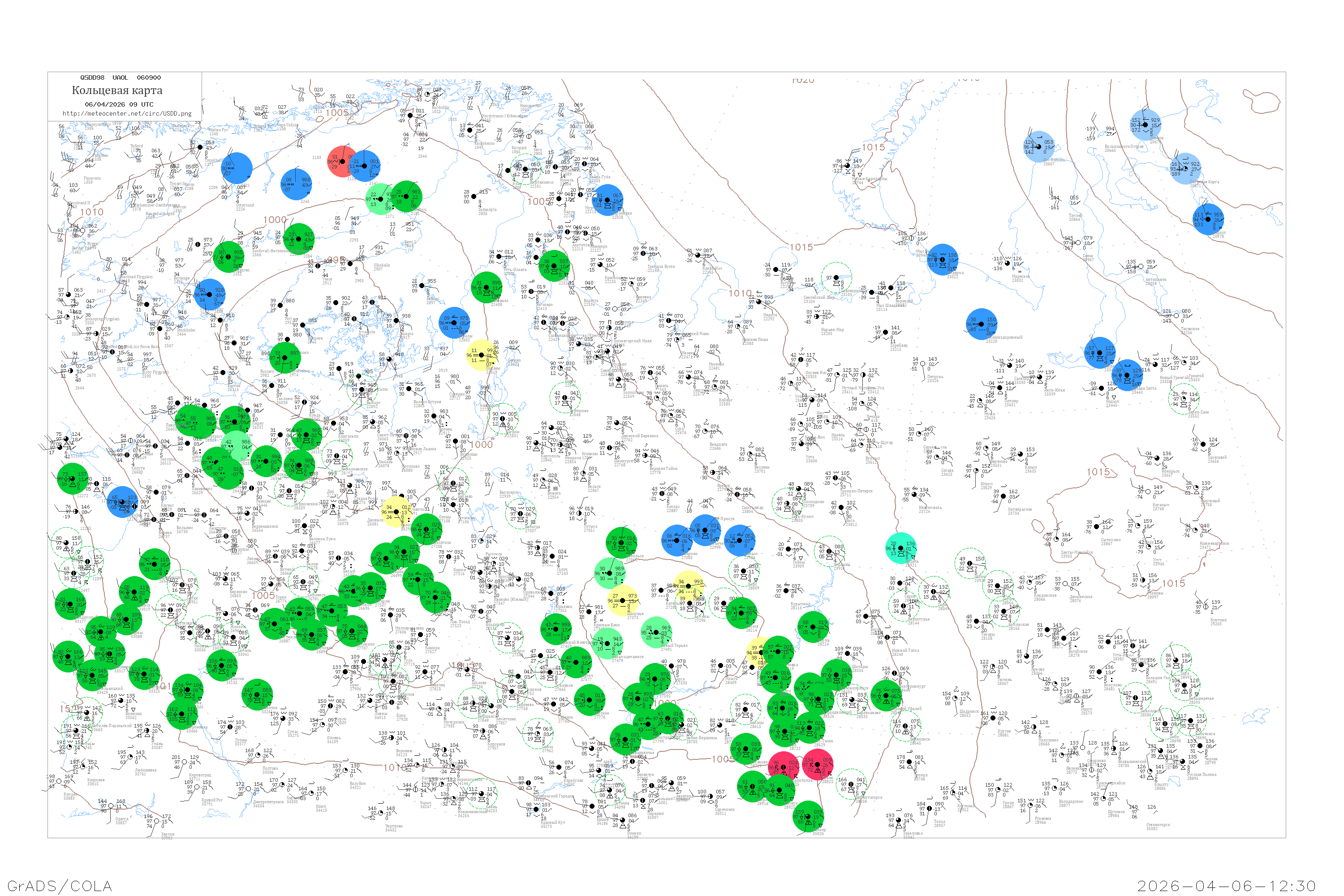Viewport: 1344px width, 896px height.
Task: Click the light-blue Диксон station circle
Action: [1145, 125]
